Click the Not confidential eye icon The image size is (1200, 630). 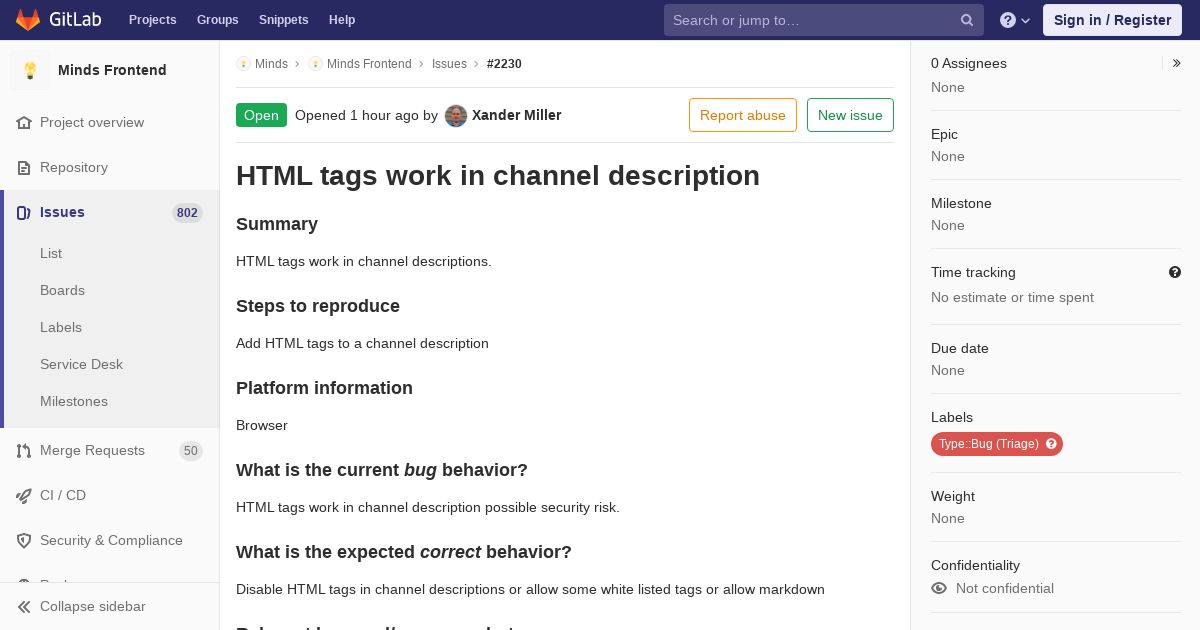(939, 588)
